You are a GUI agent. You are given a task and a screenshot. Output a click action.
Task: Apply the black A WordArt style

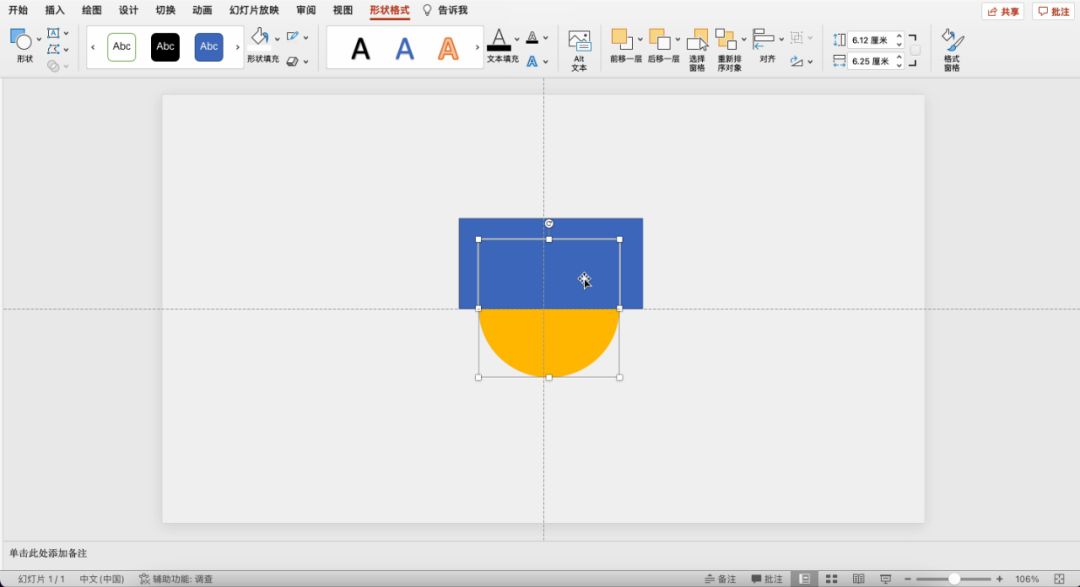pyautogui.click(x=360, y=49)
